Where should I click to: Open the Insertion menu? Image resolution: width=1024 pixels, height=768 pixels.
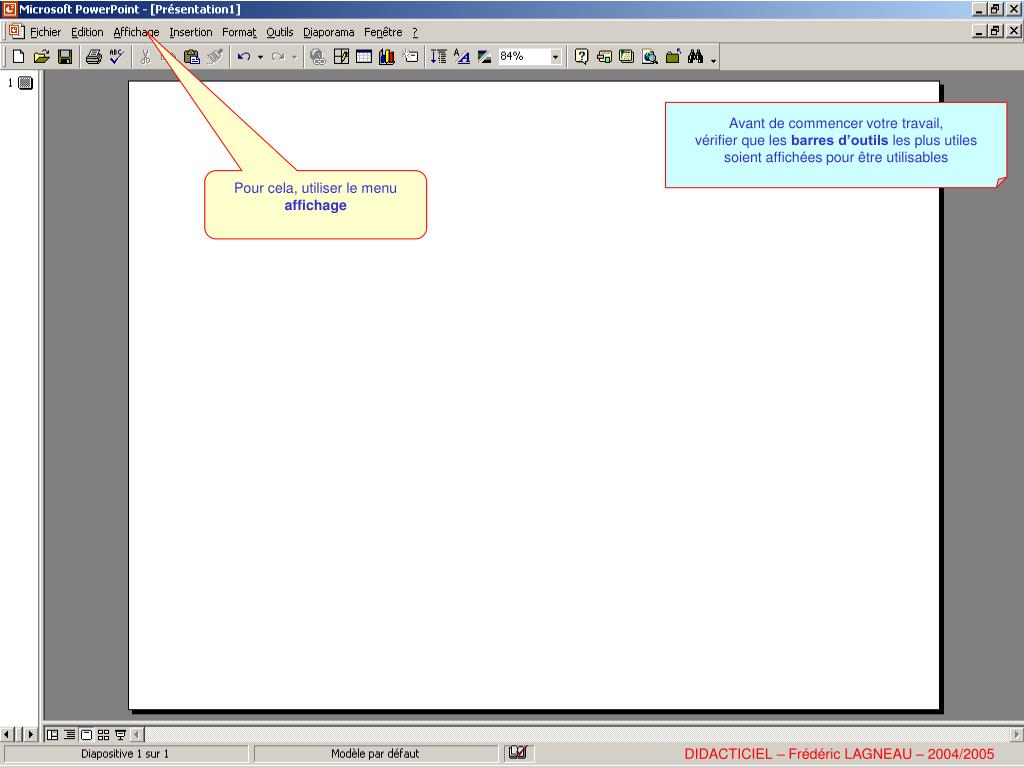click(191, 32)
